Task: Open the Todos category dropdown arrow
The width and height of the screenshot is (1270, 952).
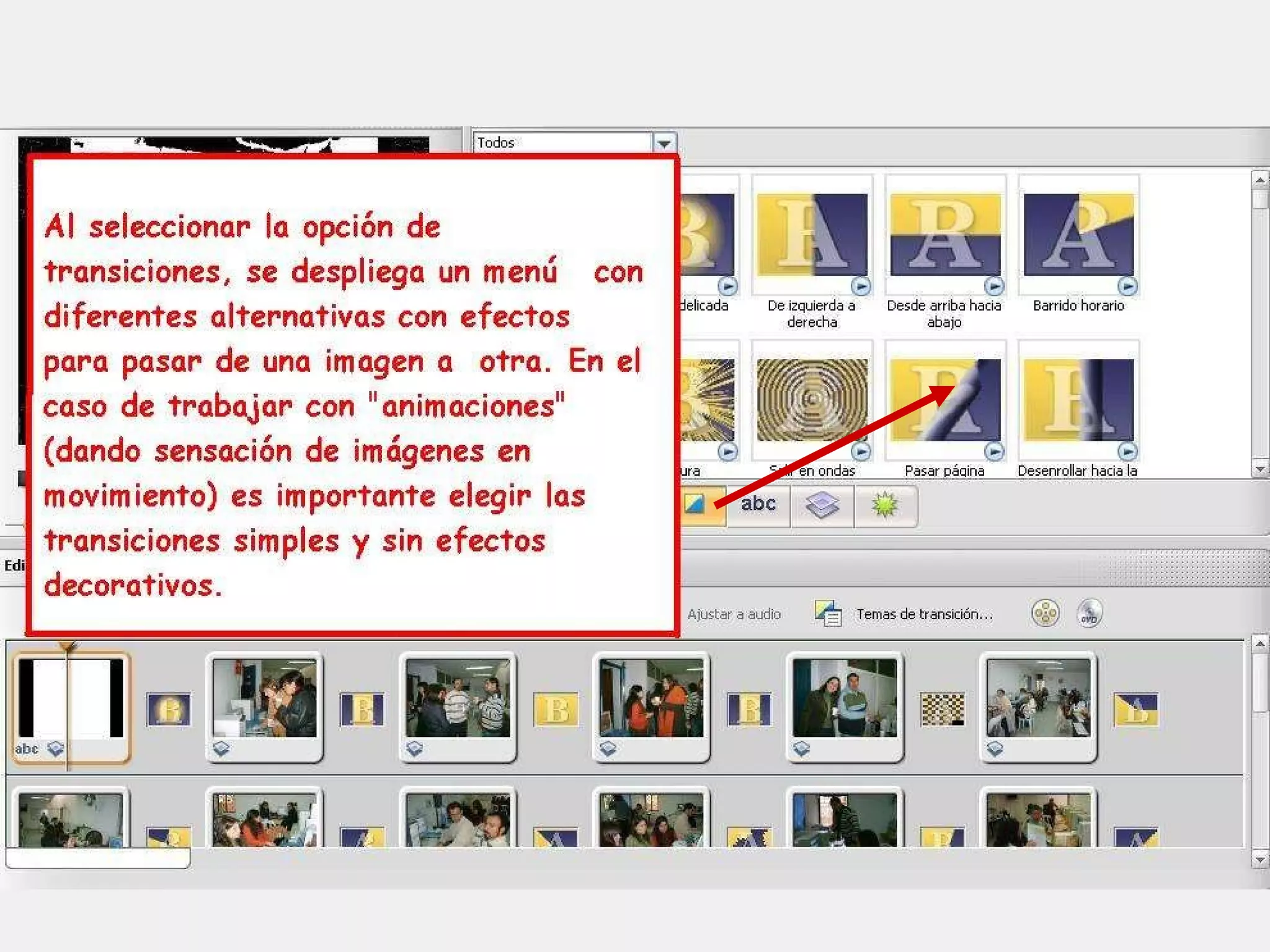Action: [664, 143]
